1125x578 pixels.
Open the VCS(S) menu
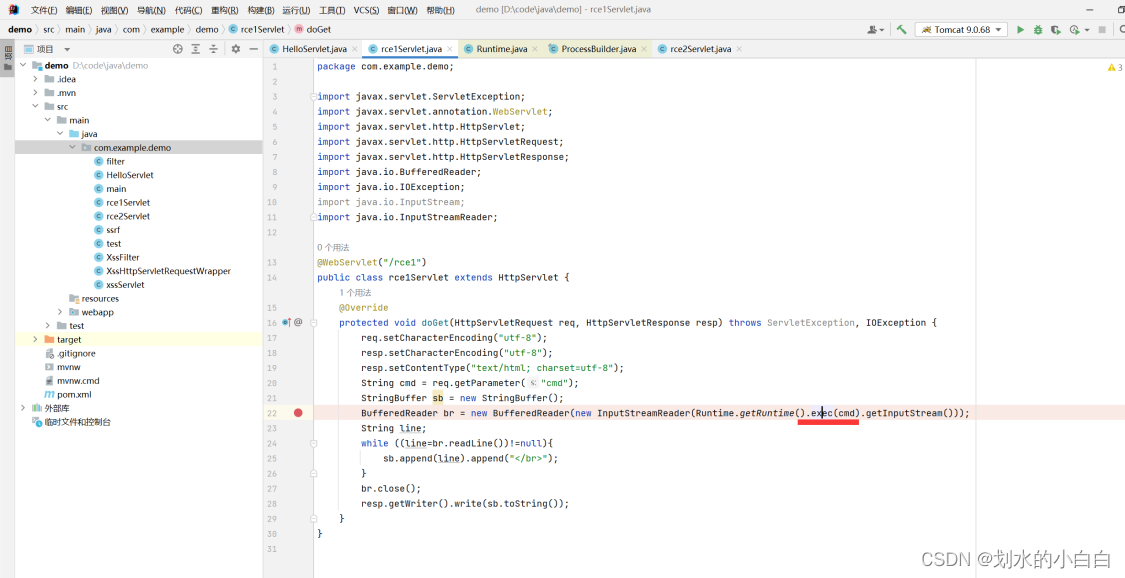point(366,10)
